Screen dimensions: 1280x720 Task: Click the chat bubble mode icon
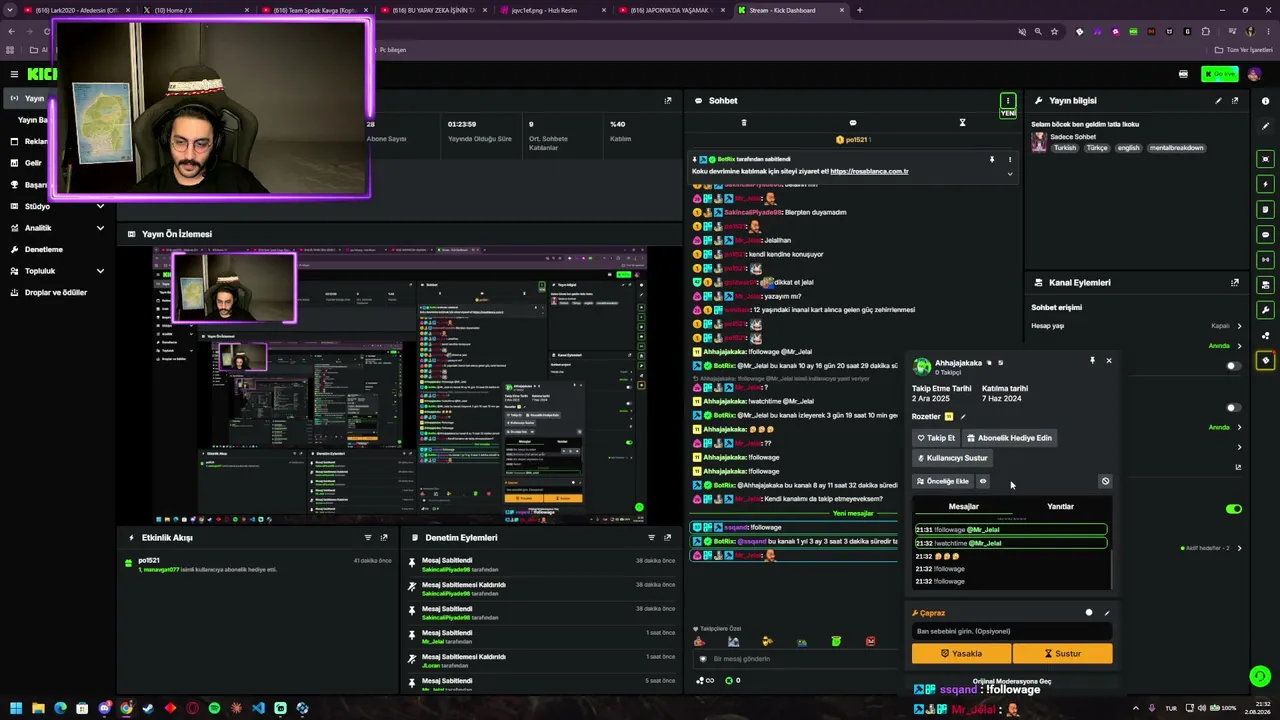pos(853,123)
